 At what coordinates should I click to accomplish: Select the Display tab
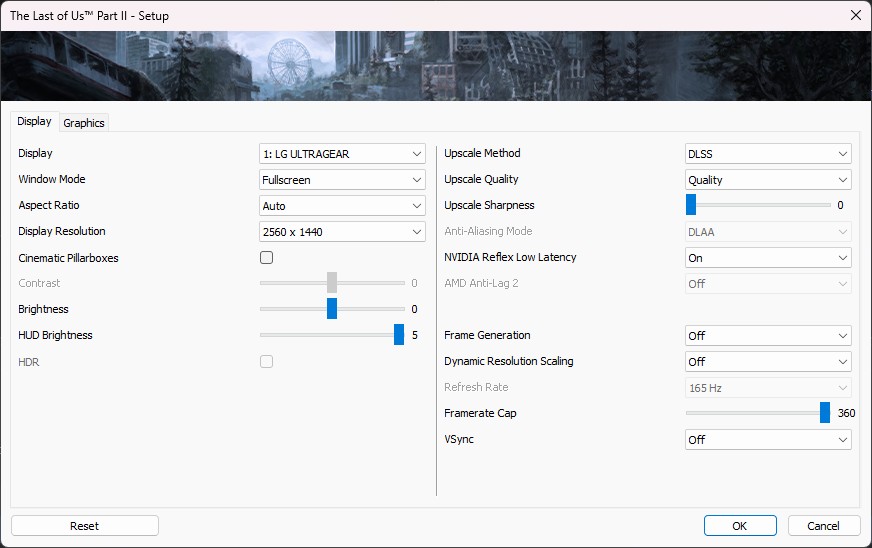point(34,121)
